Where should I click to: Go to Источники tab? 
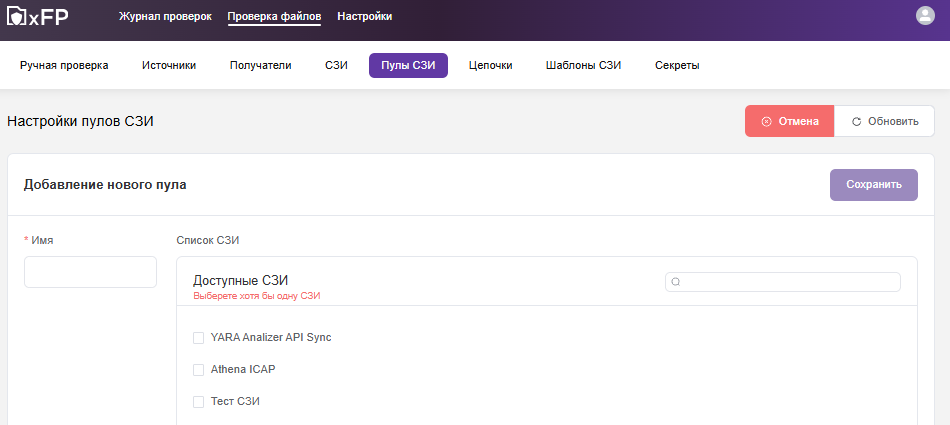(169, 65)
